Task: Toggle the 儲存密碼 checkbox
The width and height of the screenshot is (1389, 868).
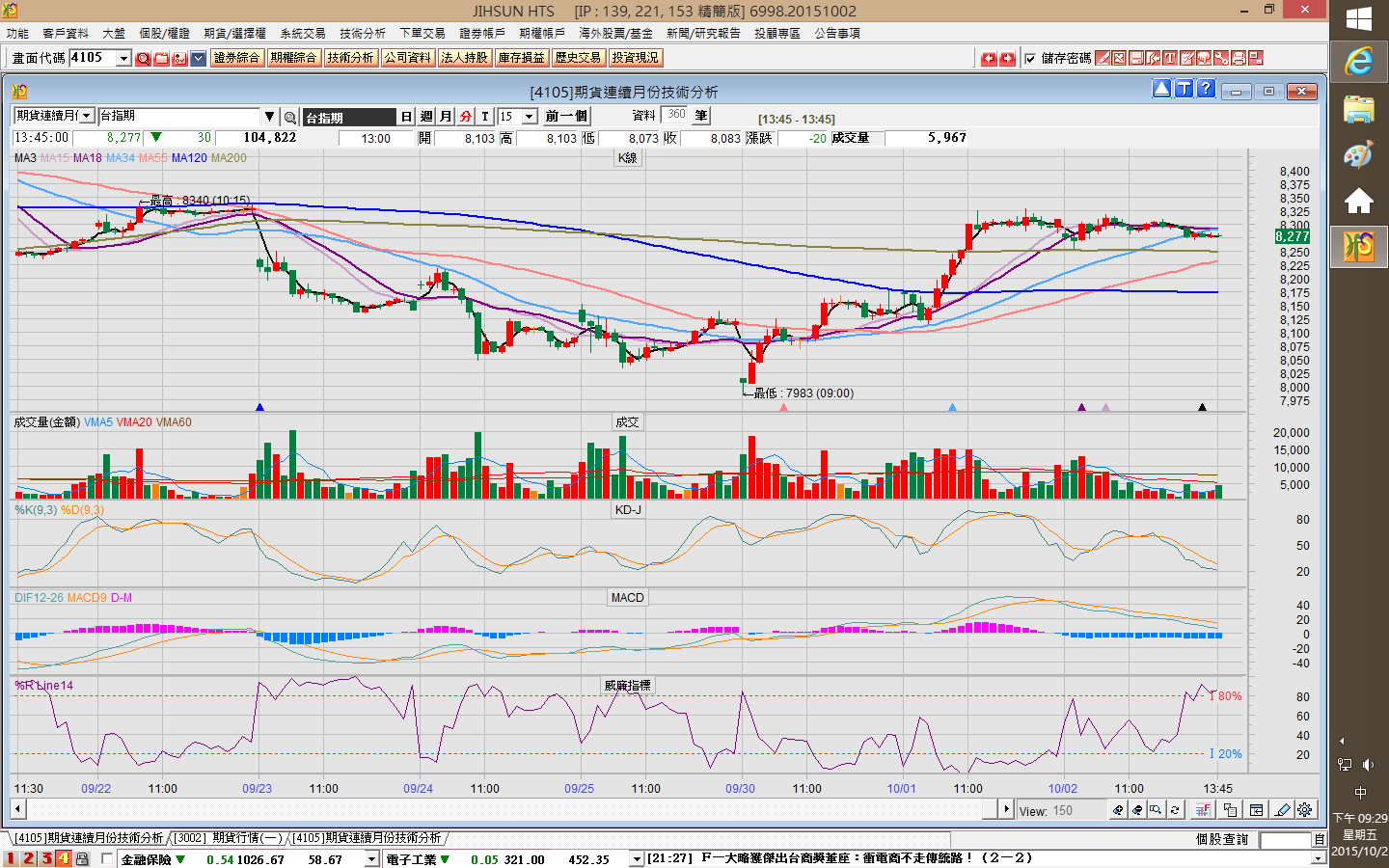Action: pyautogui.click(x=1030, y=59)
